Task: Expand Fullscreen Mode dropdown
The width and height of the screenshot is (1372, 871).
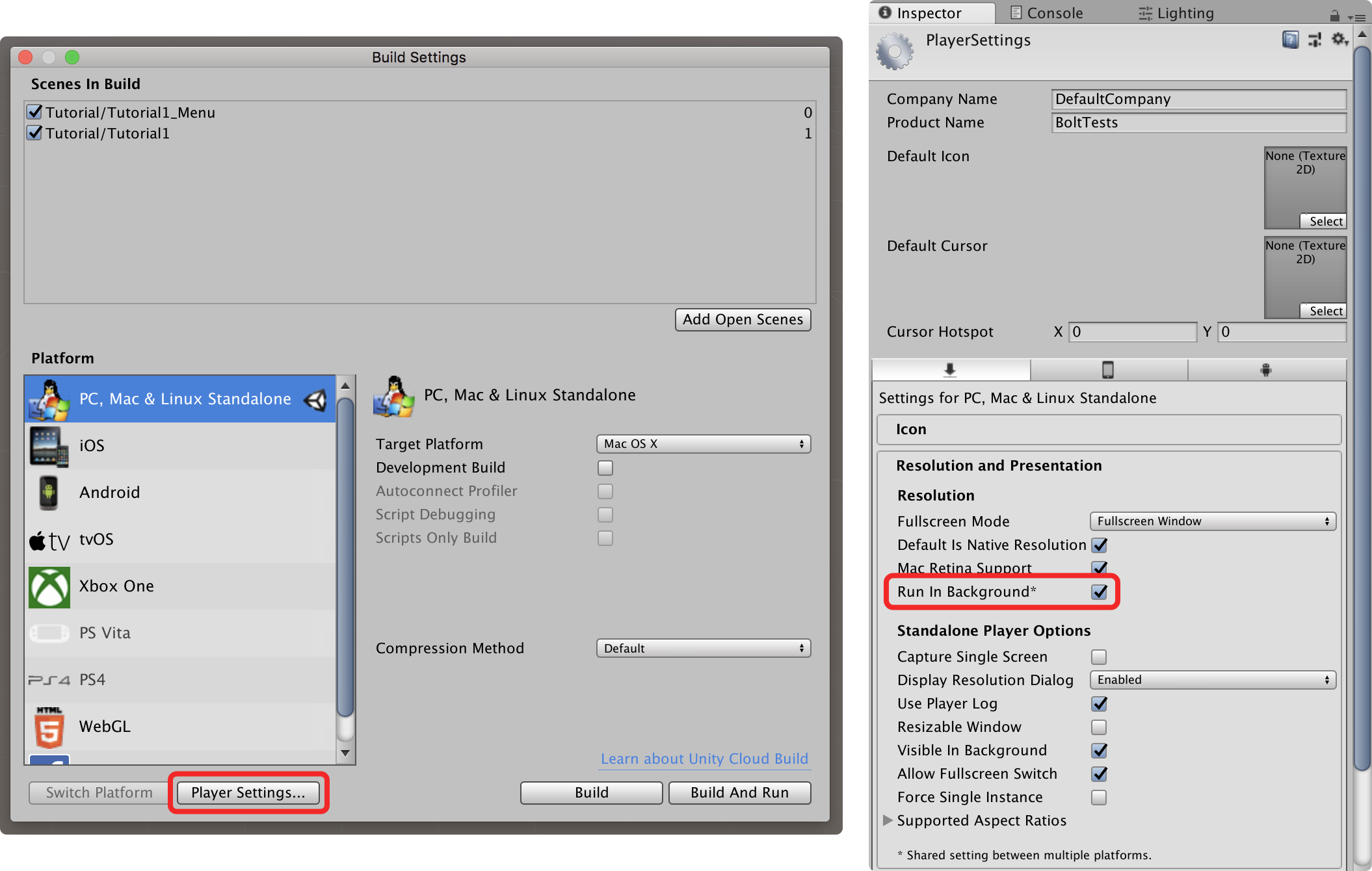Action: 1210,521
